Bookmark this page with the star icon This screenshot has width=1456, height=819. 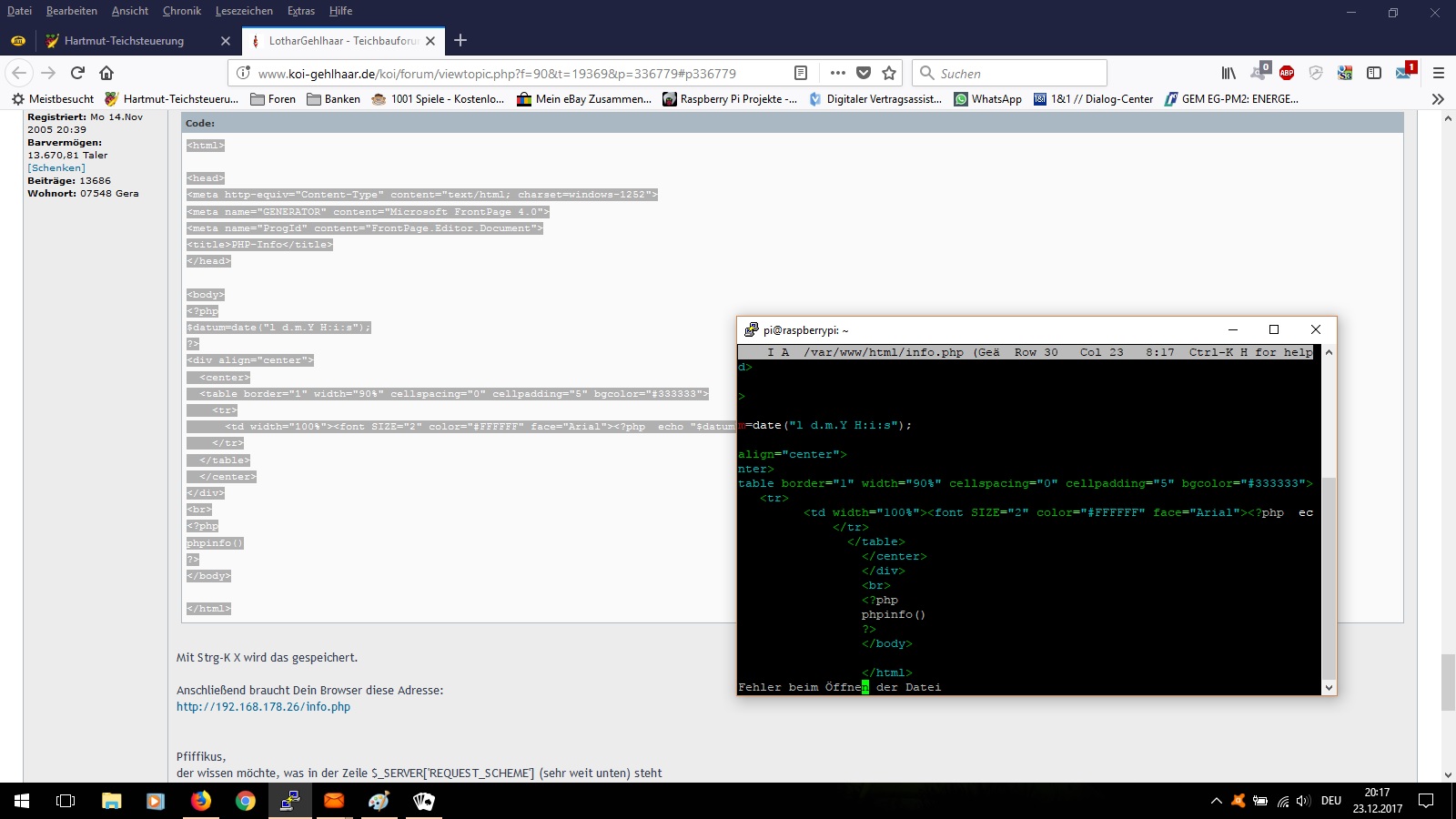(889, 73)
